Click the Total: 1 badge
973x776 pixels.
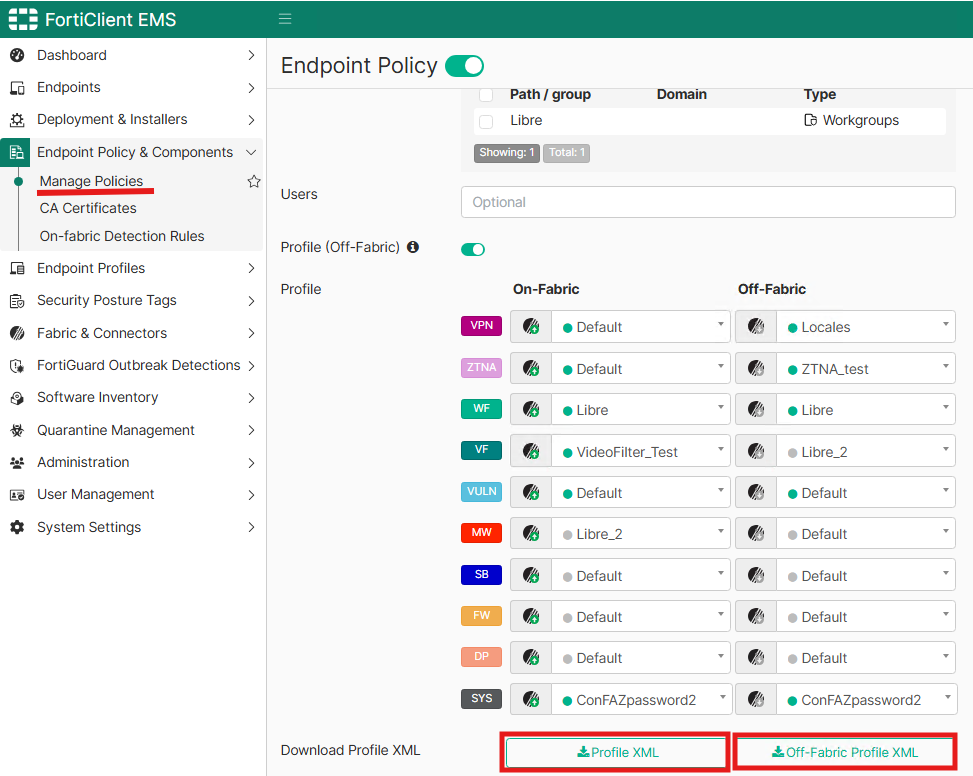pos(566,153)
